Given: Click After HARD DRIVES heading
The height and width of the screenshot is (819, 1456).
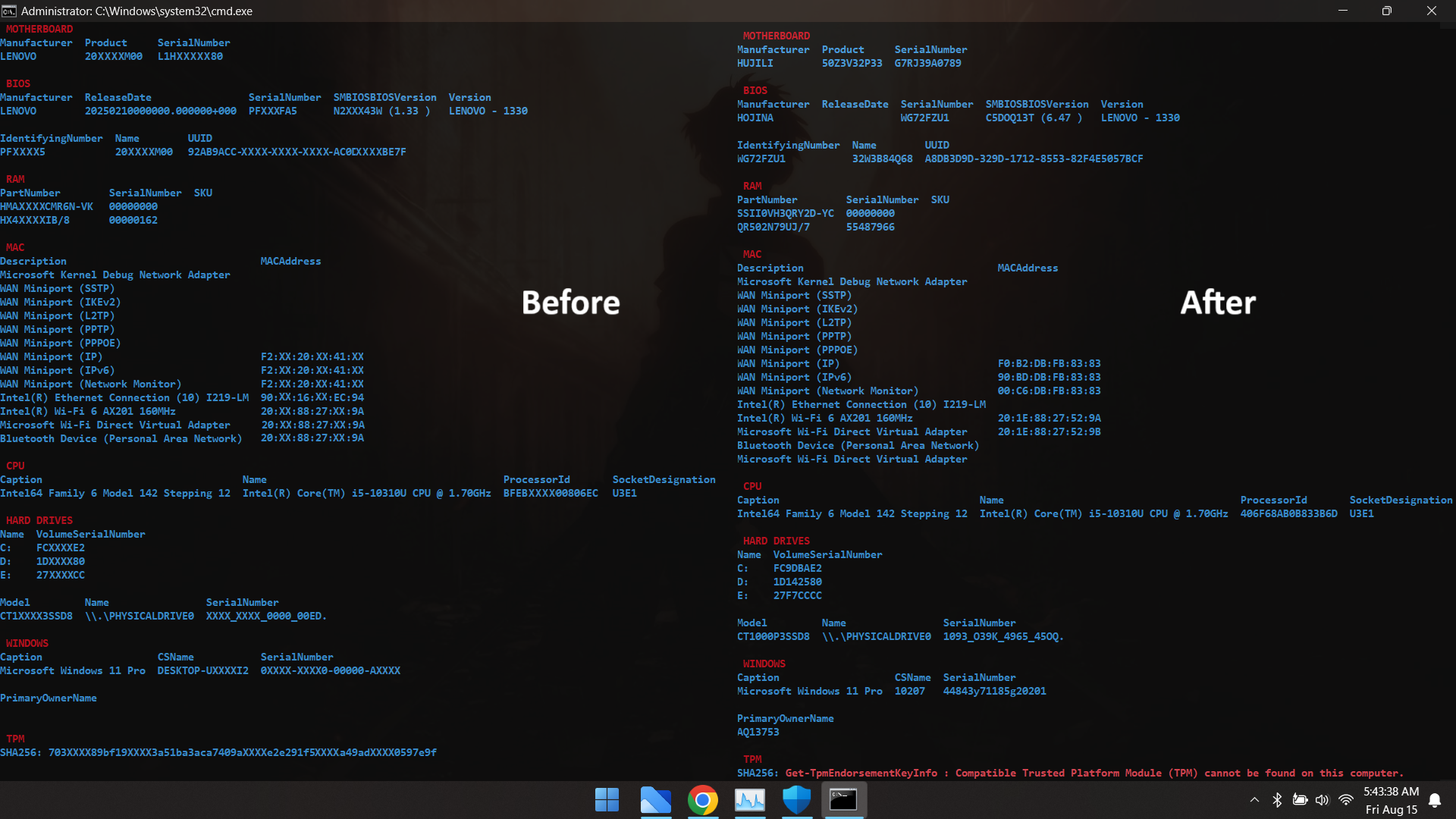Looking at the screenshot, I should (x=777, y=541).
